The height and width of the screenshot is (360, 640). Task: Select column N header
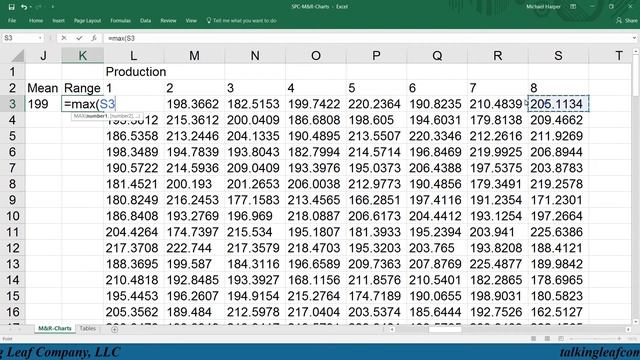point(255,56)
